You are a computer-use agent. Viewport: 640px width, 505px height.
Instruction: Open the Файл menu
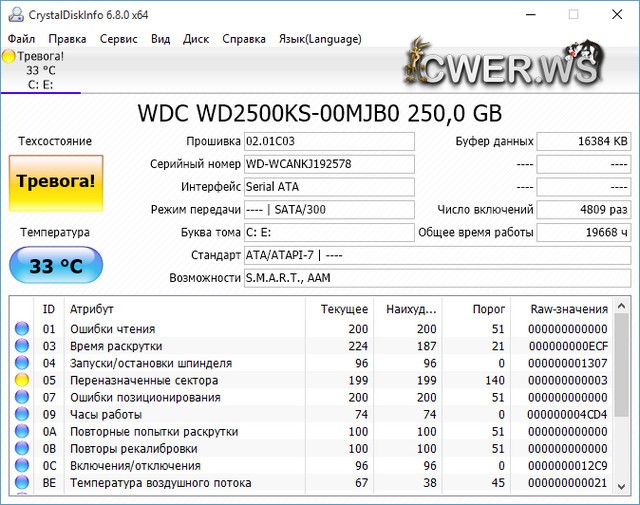(x=21, y=39)
